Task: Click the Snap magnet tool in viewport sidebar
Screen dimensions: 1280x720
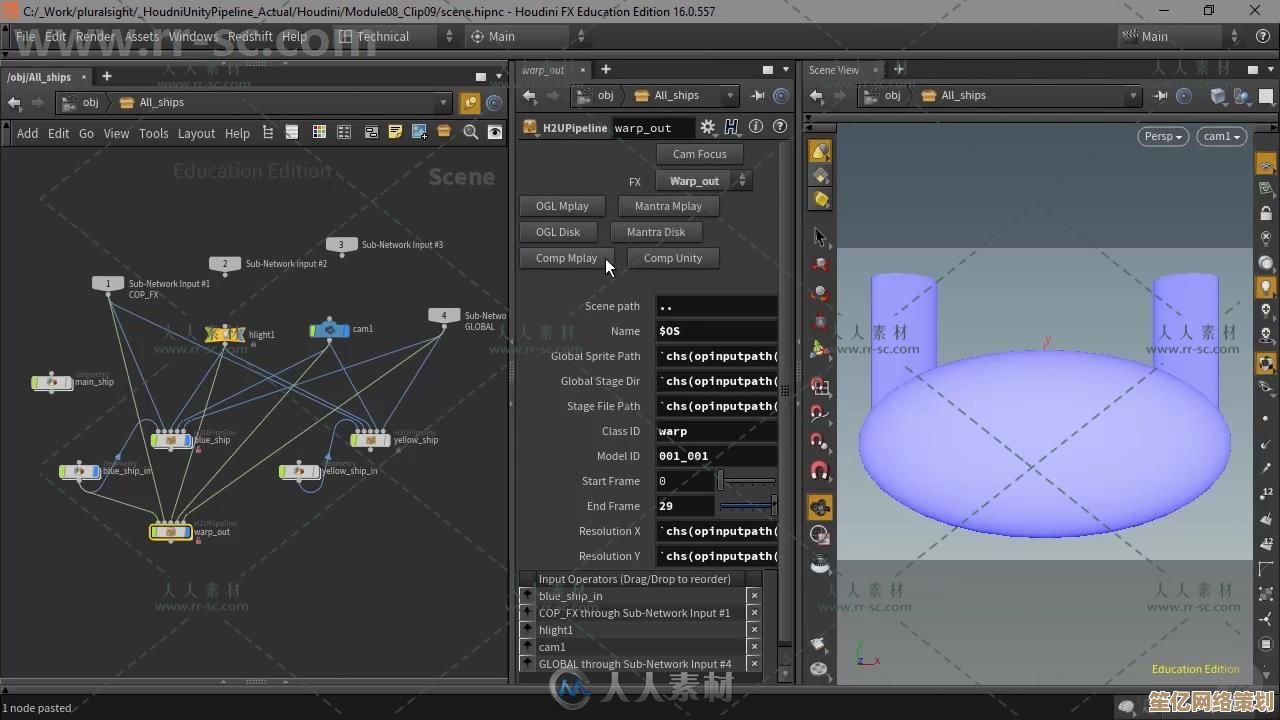Action: (820, 470)
